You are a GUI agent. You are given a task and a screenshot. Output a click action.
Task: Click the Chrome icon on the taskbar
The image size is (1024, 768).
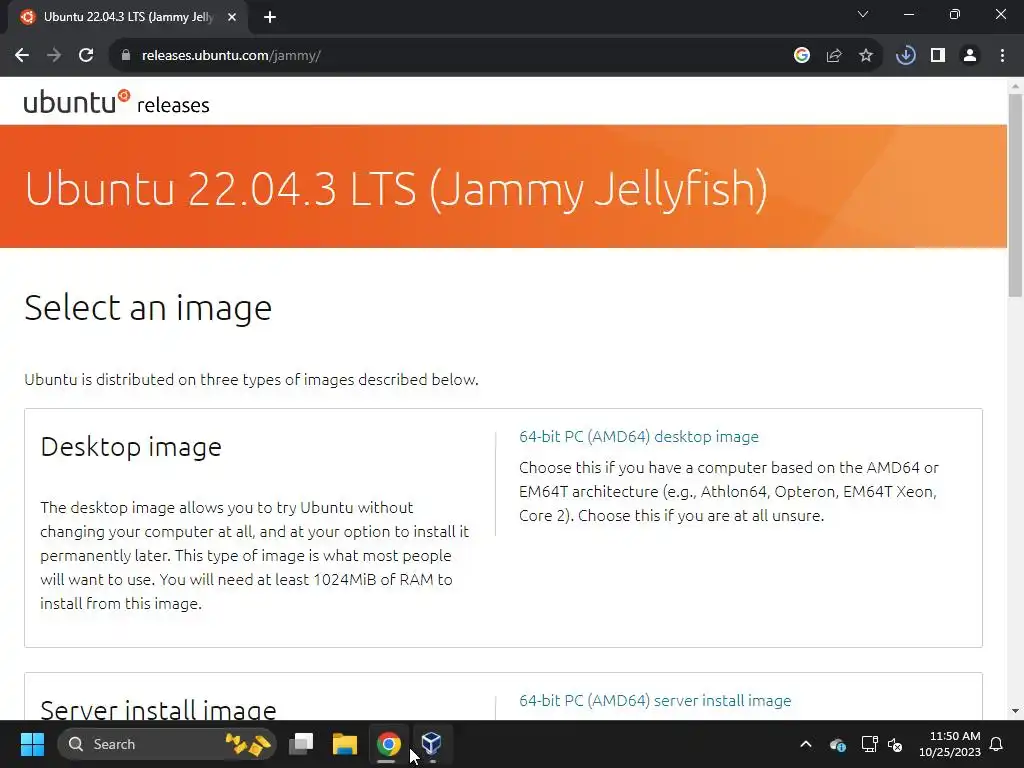tap(388, 744)
